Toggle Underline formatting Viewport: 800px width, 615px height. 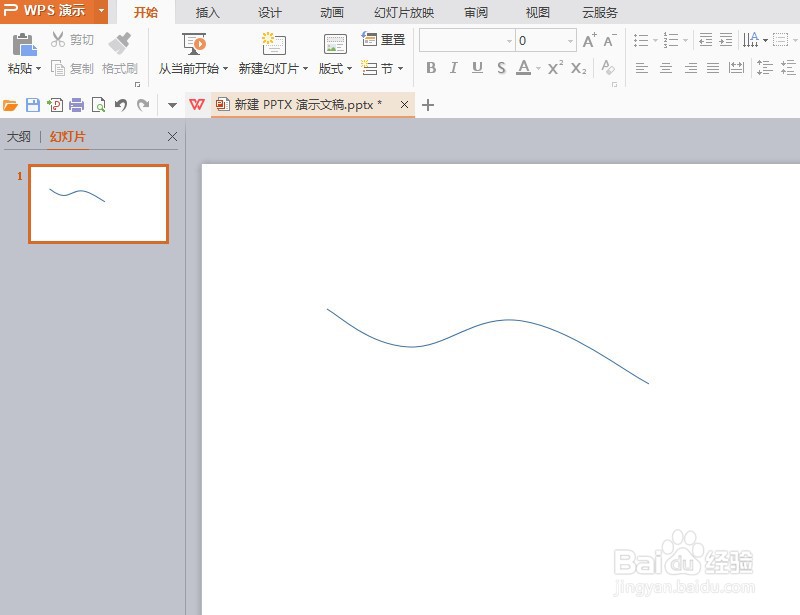pyautogui.click(x=477, y=67)
